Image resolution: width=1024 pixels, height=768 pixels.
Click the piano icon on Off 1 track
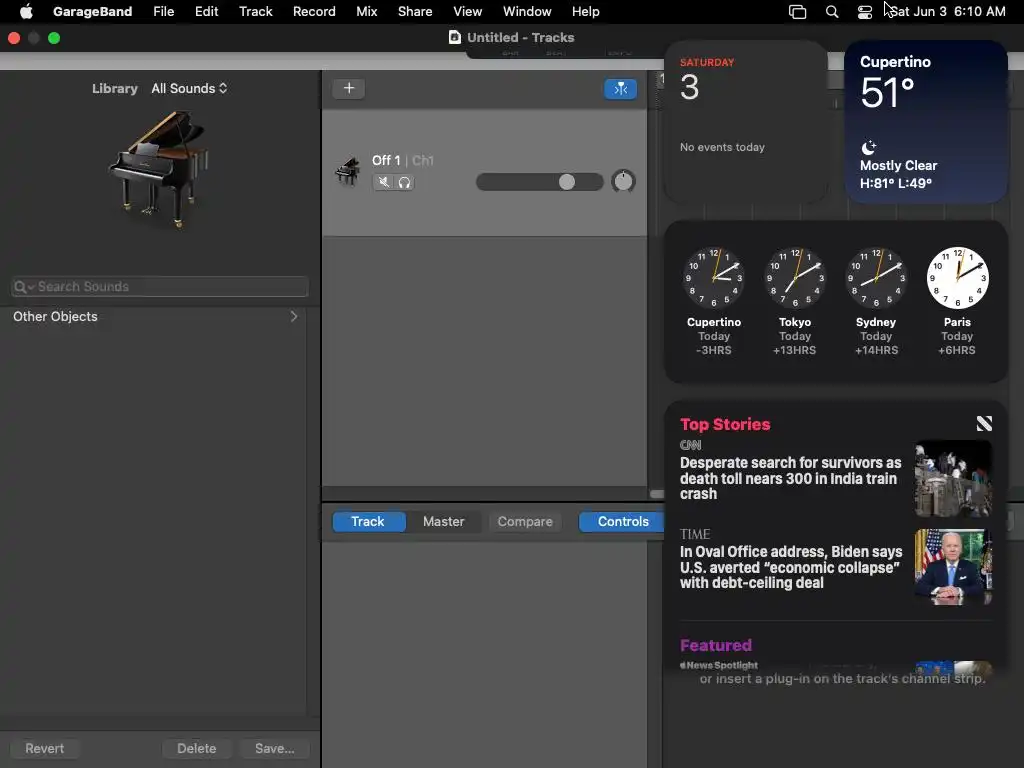(x=347, y=171)
